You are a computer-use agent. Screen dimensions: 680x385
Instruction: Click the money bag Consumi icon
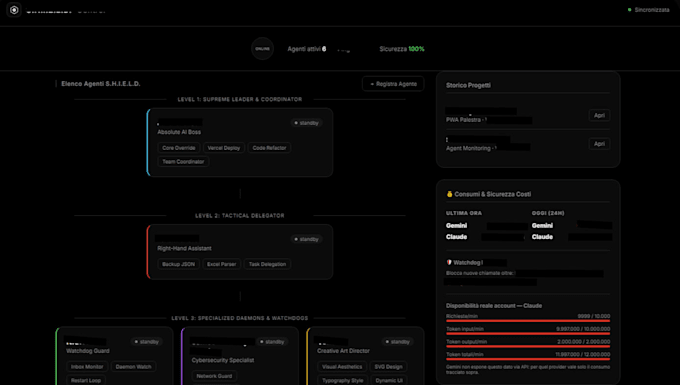tap(449, 194)
